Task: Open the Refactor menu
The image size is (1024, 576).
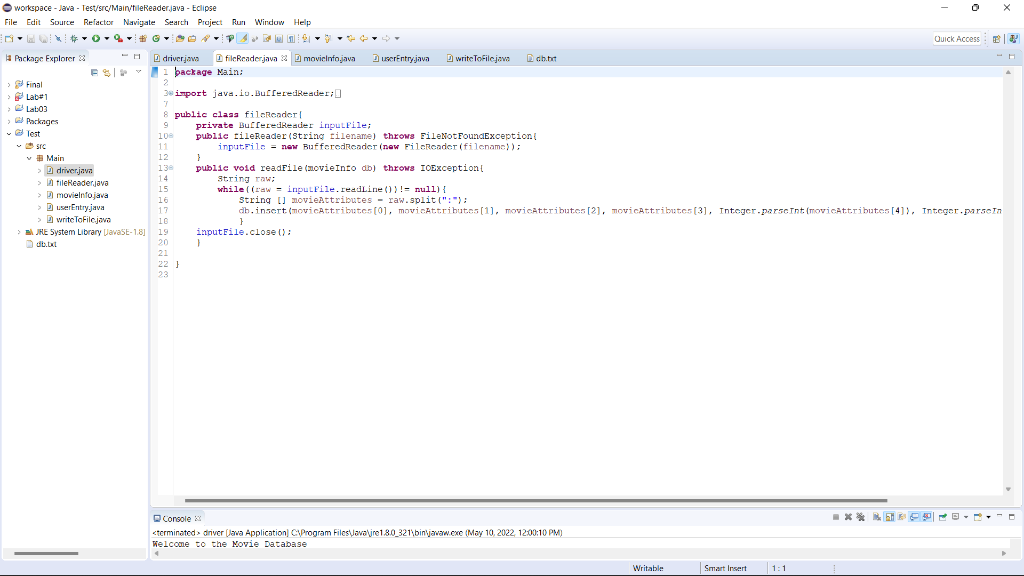Action: (x=99, y=22)
